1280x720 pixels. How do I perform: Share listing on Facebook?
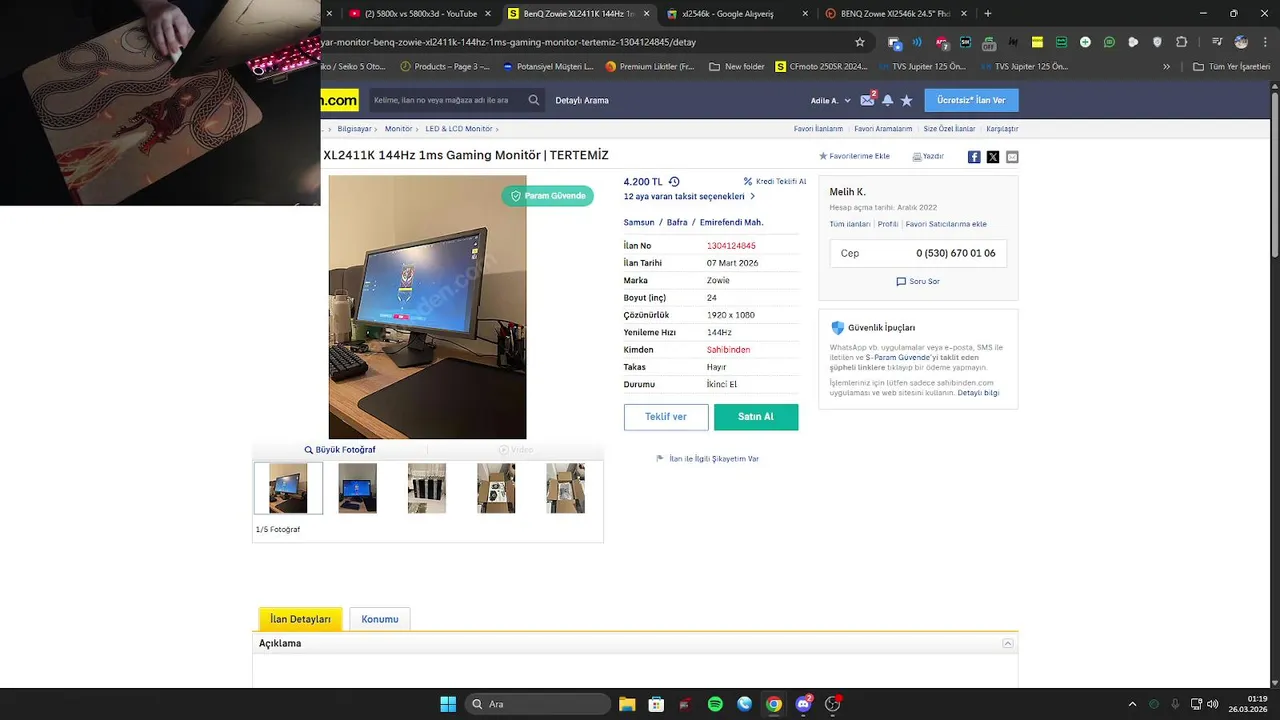(974, 157)
